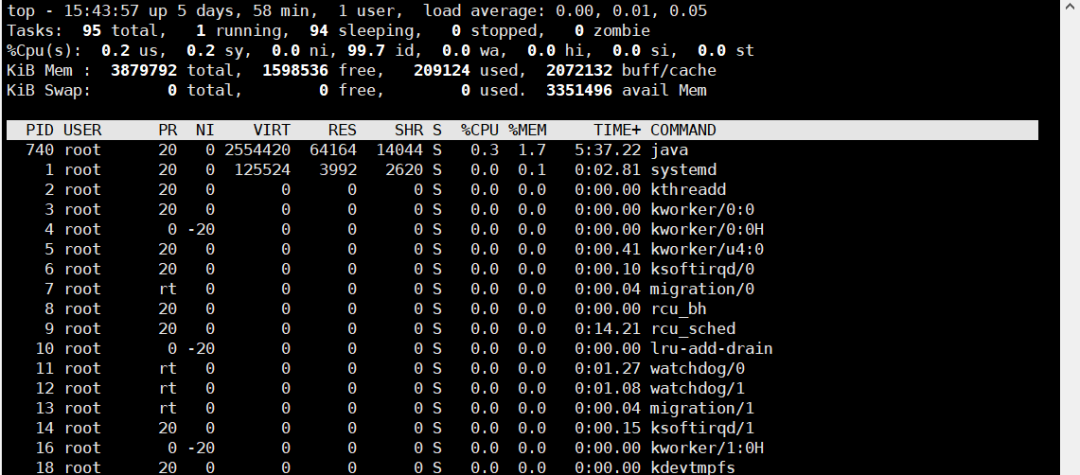Click used memory value 209124
Image resolution: width=1080 pixels, height=475 pixels.
tap(442, 70)
